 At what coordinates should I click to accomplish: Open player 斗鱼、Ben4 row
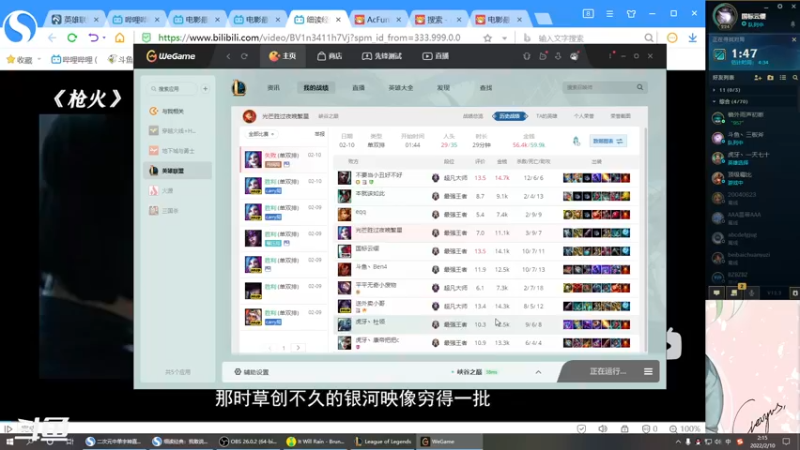tap(487, 269)
